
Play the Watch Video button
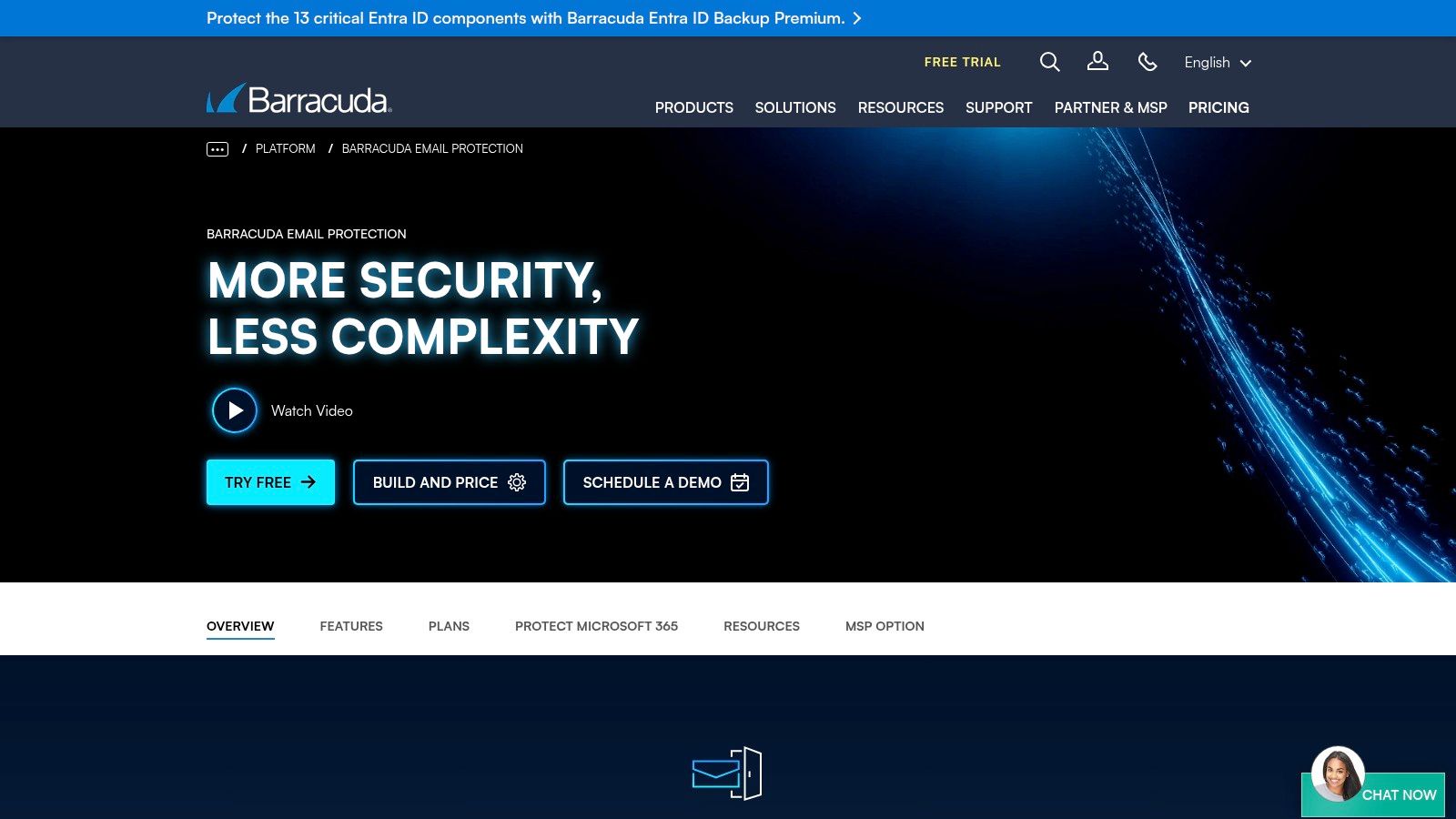235,410
